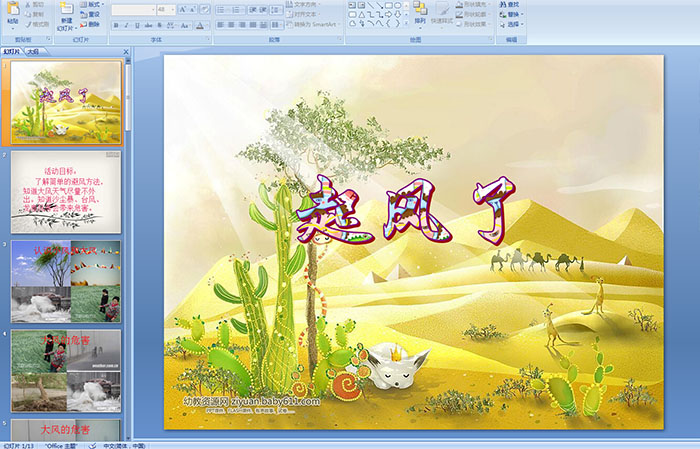Image resolution: width=700 pixels, height=449 pixels.
Task: Click the spell check icon in the status bar
Action: point(92,445)
